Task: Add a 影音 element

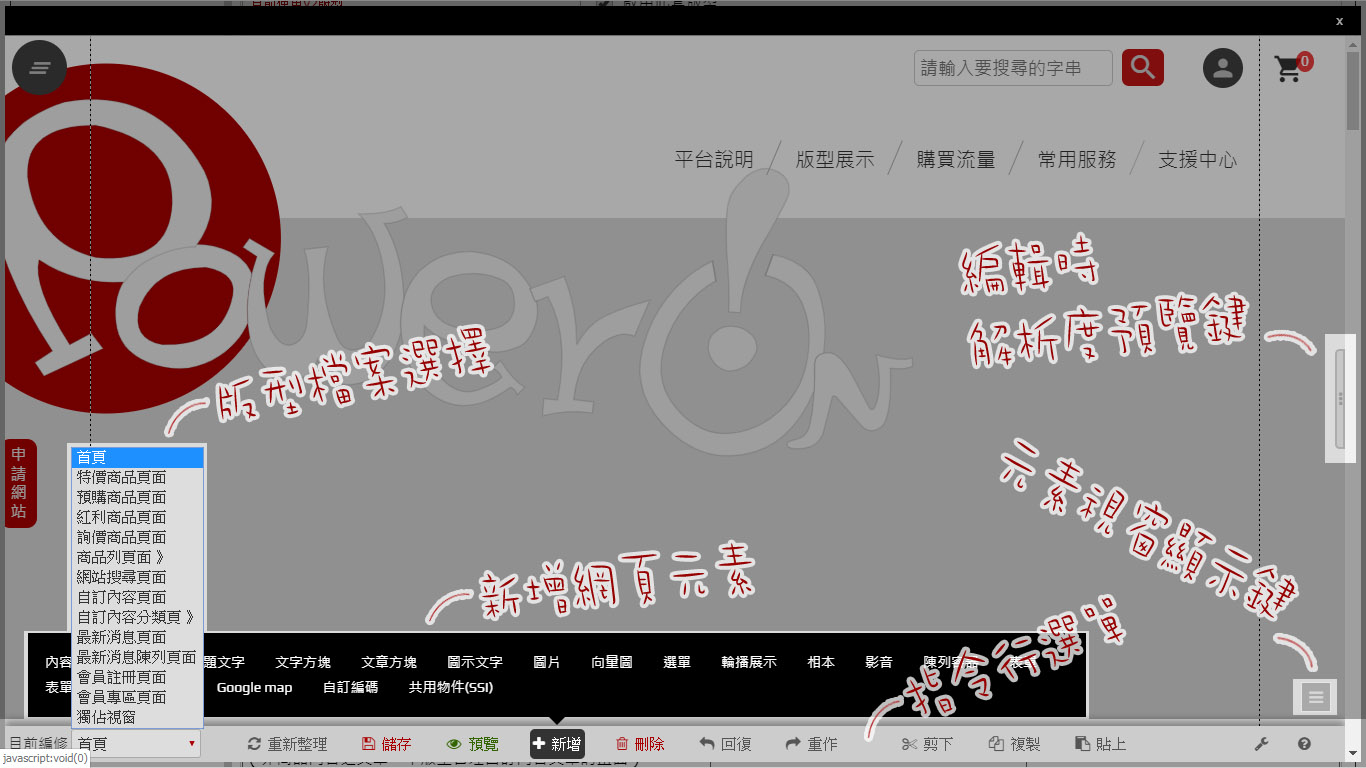Action: [x=879, y=662]
